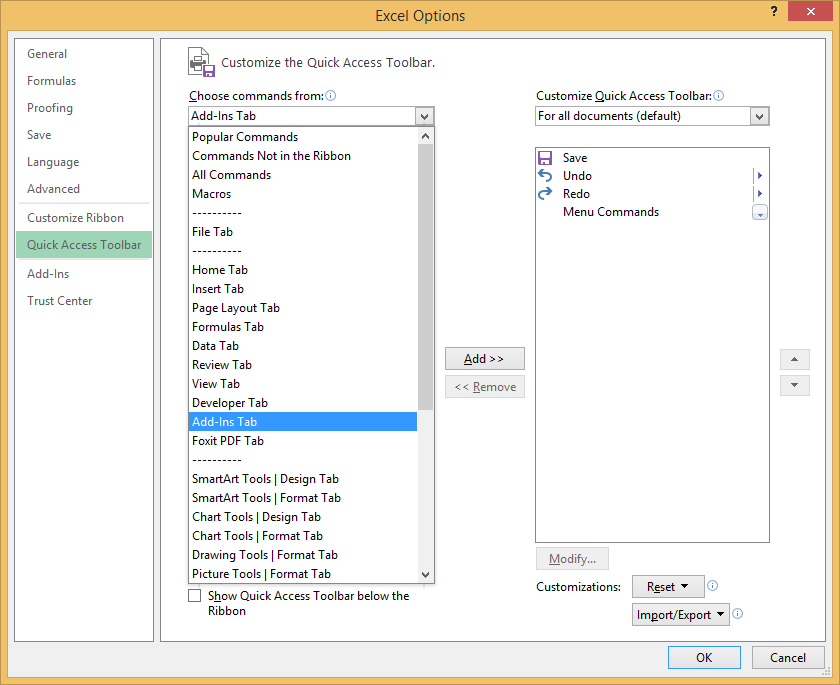Select SmartArt Tools Design Tab
The image size is (840, 685).
303,479
